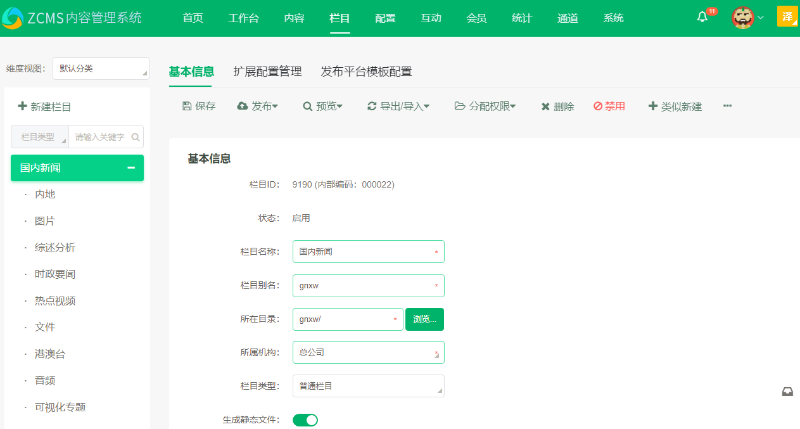This screenshot has width=800, height=429.
Task: Select the 内地 tree item
Action: (45, 194)
